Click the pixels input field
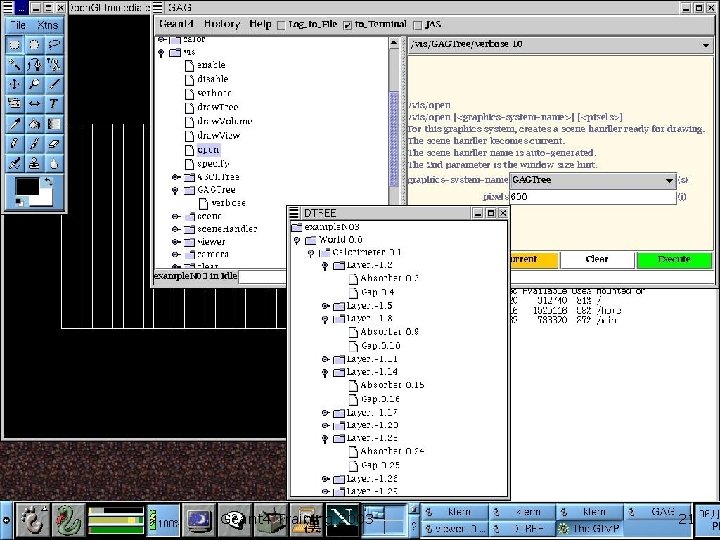720x540 pixels. point(592,197)
